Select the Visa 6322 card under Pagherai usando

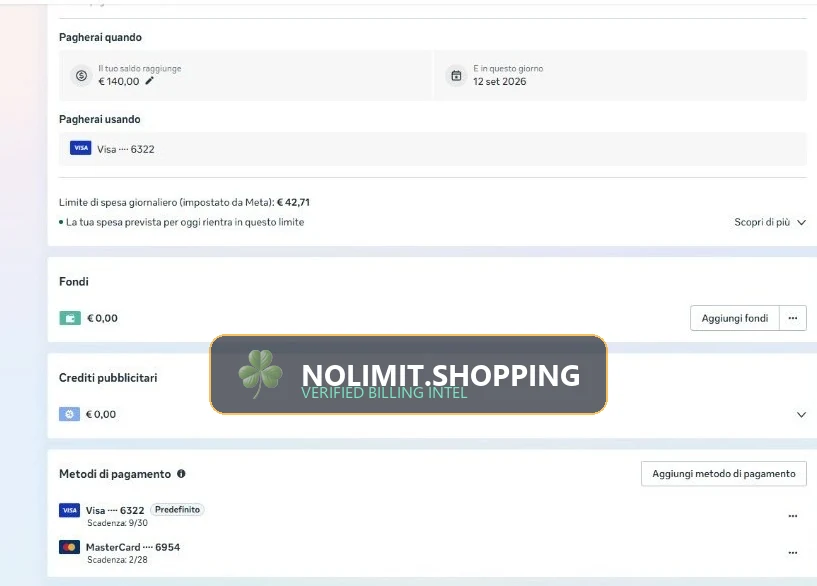432,149
